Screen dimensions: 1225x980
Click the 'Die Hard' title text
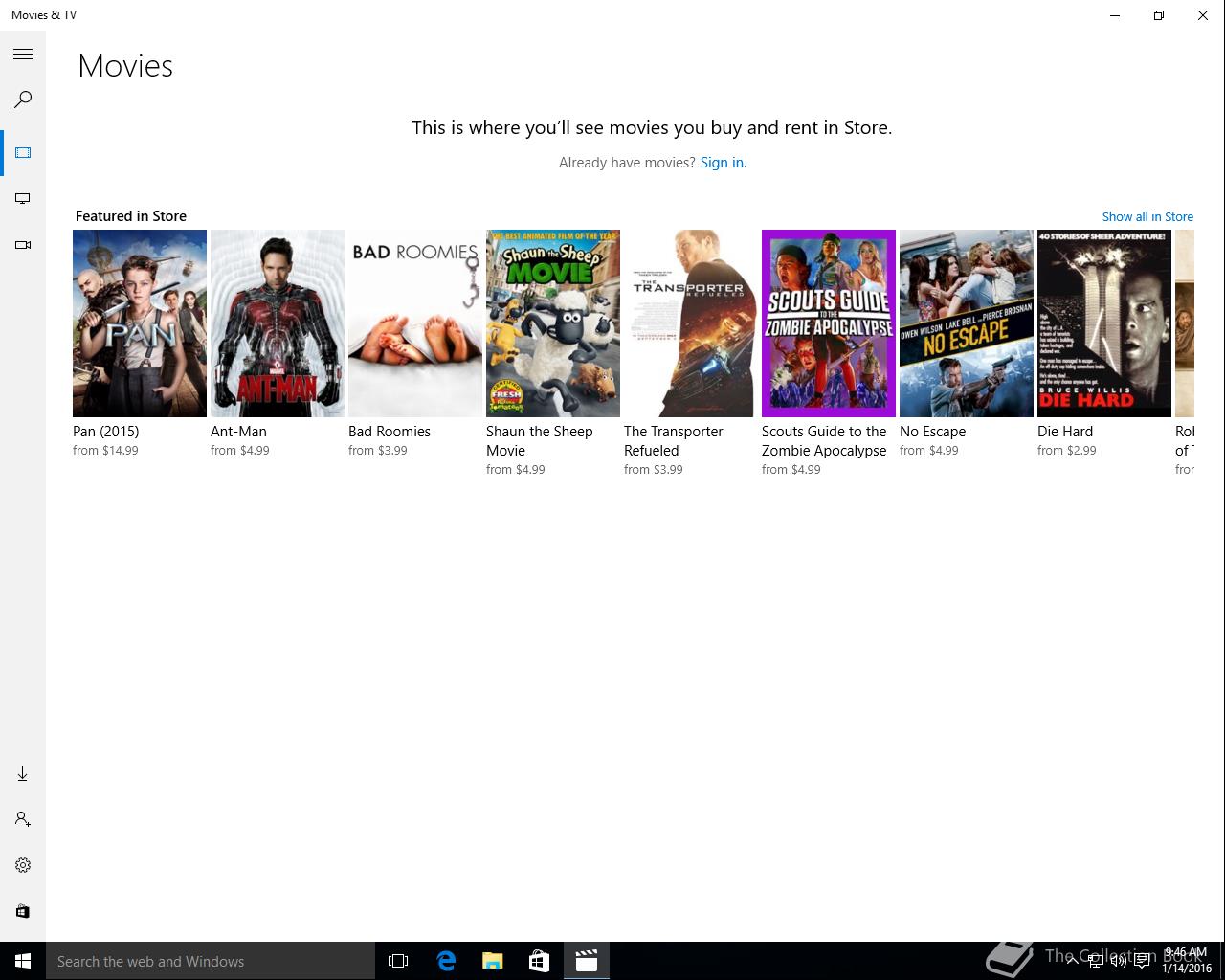(1065, 432)
